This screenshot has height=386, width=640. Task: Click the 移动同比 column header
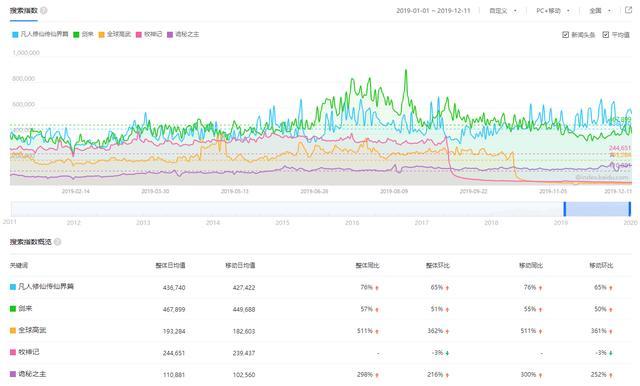tap(531, 265)
